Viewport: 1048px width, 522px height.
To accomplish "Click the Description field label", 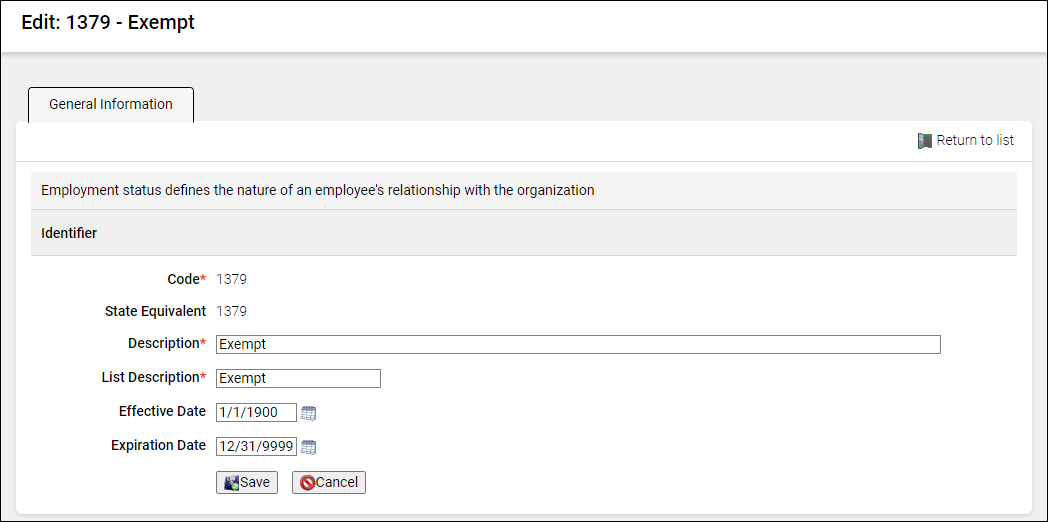I will point(164,344).
